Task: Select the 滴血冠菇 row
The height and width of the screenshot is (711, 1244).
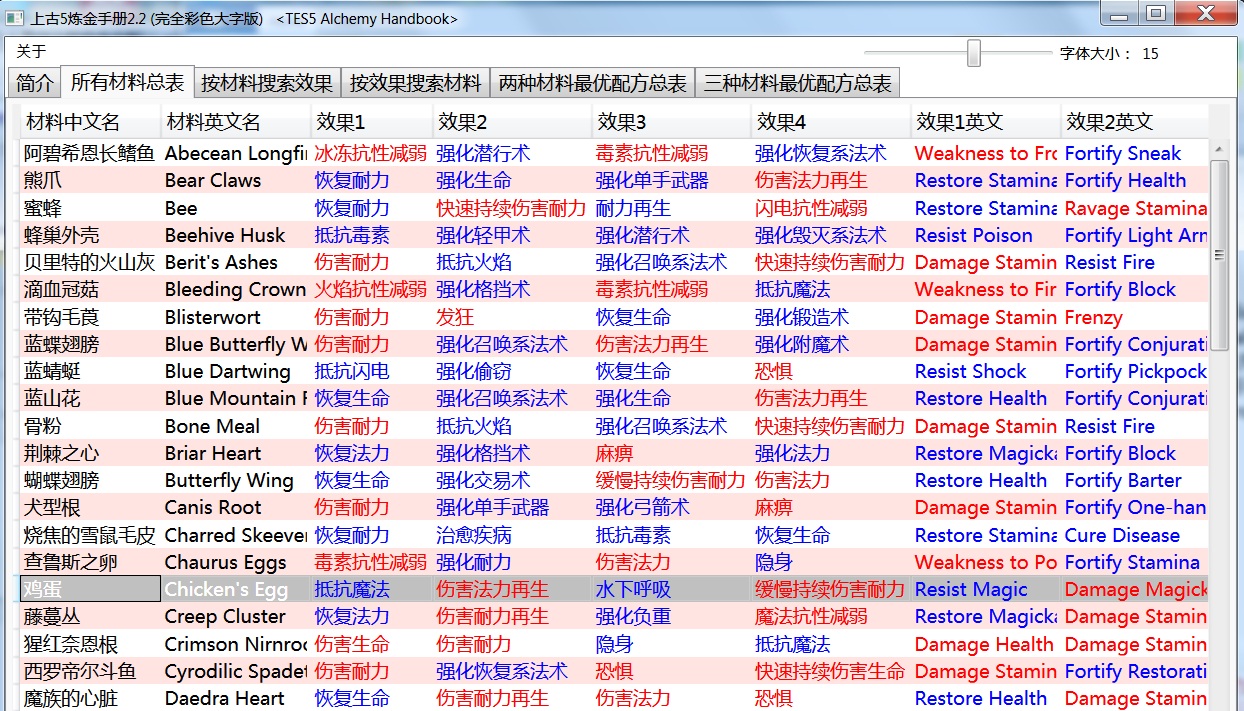Action: click(615, 290)
